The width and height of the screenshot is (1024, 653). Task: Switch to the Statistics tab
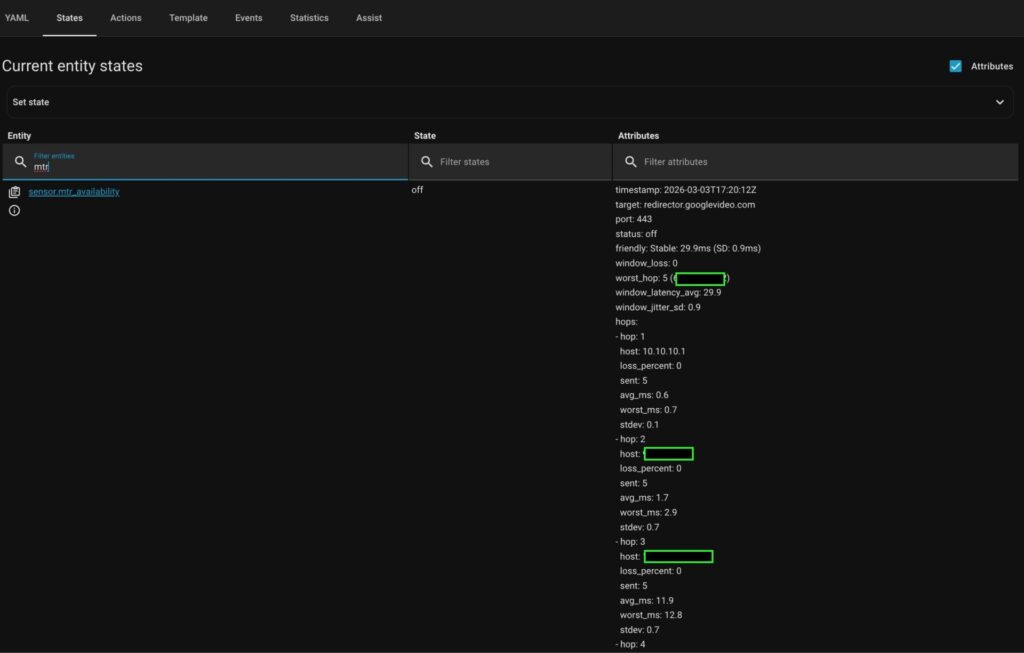click(x=309, y=18)
